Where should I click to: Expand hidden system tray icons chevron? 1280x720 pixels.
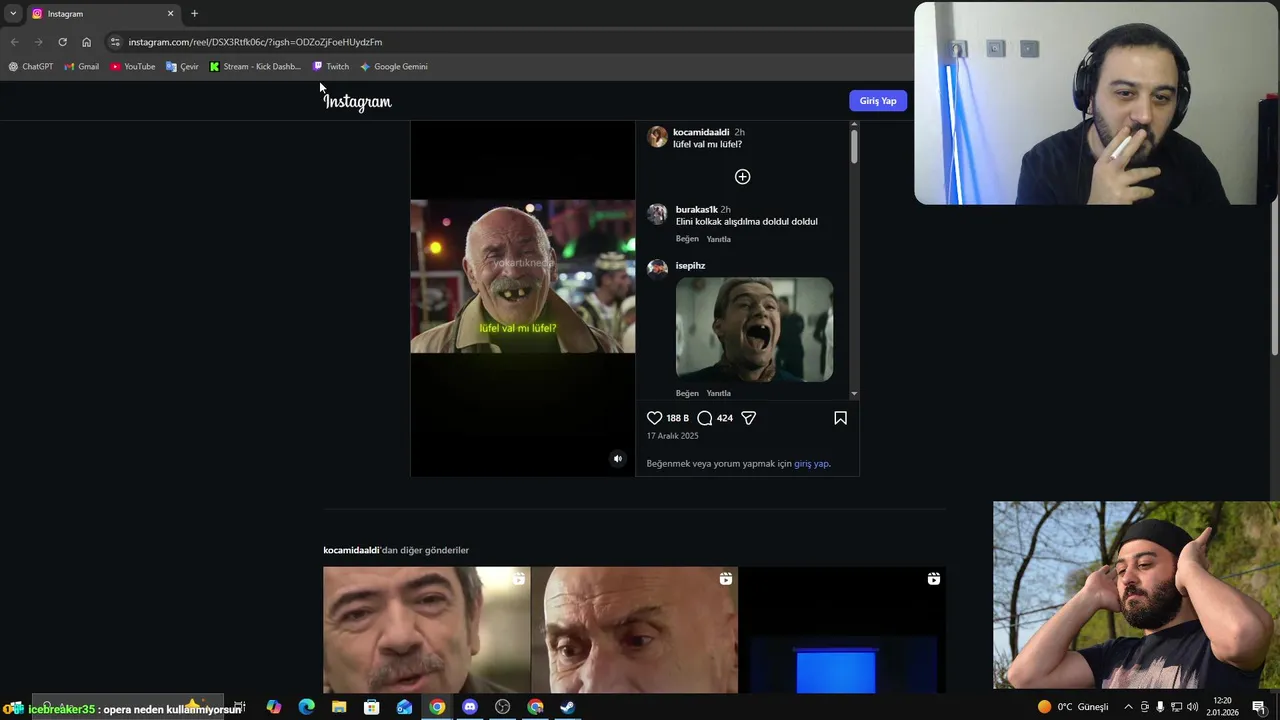point(1128,707)
